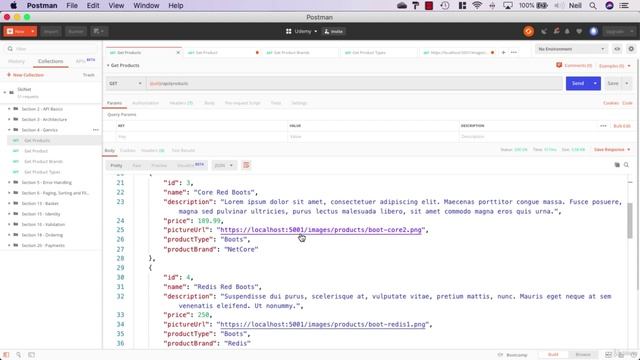Expand the Section 2 - API Basics folder
This screenshot has height=360, width=640.
click(x=9, y=109)
